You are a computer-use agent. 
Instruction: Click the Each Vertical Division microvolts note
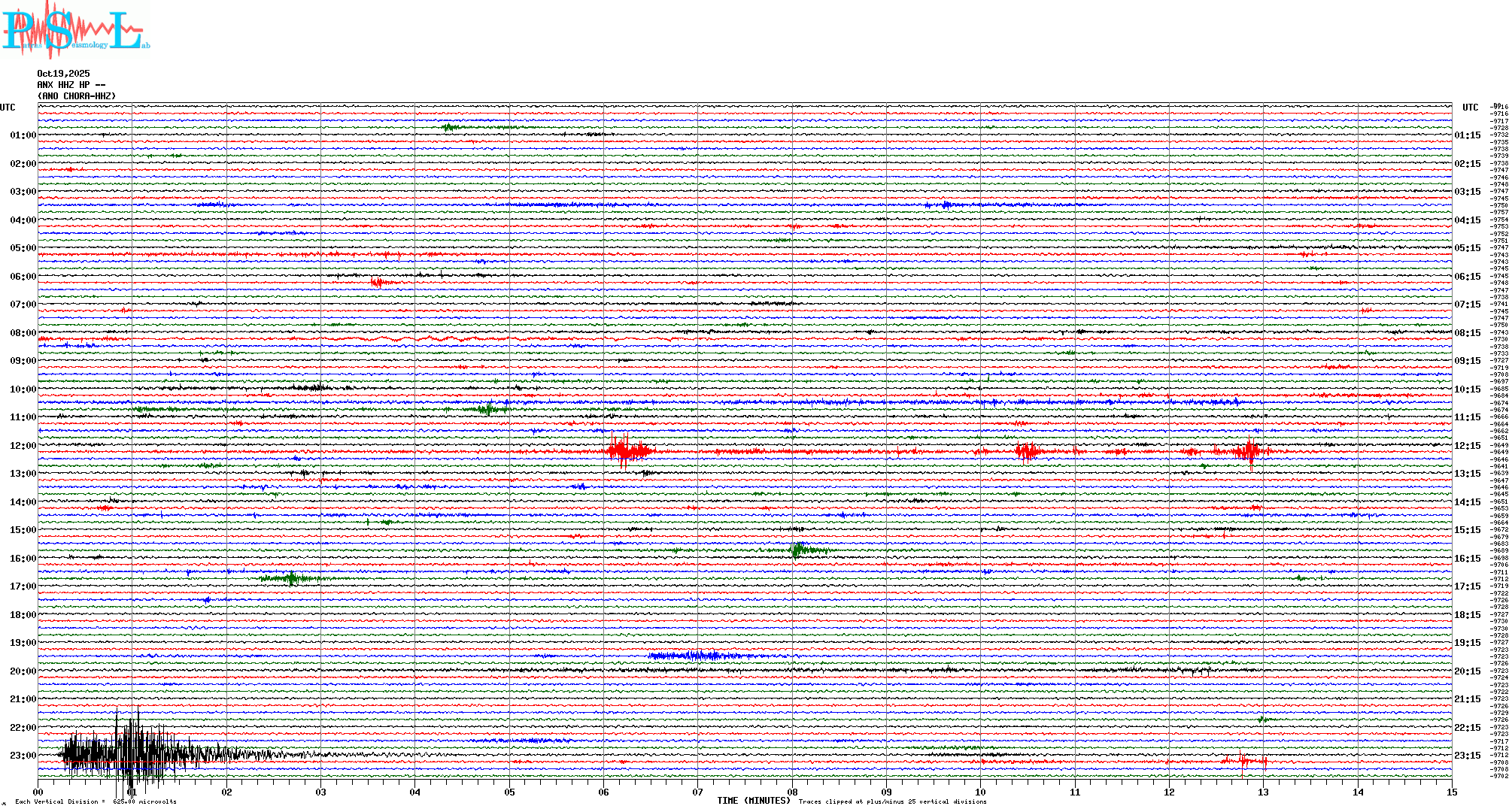(x=96, y=801)
